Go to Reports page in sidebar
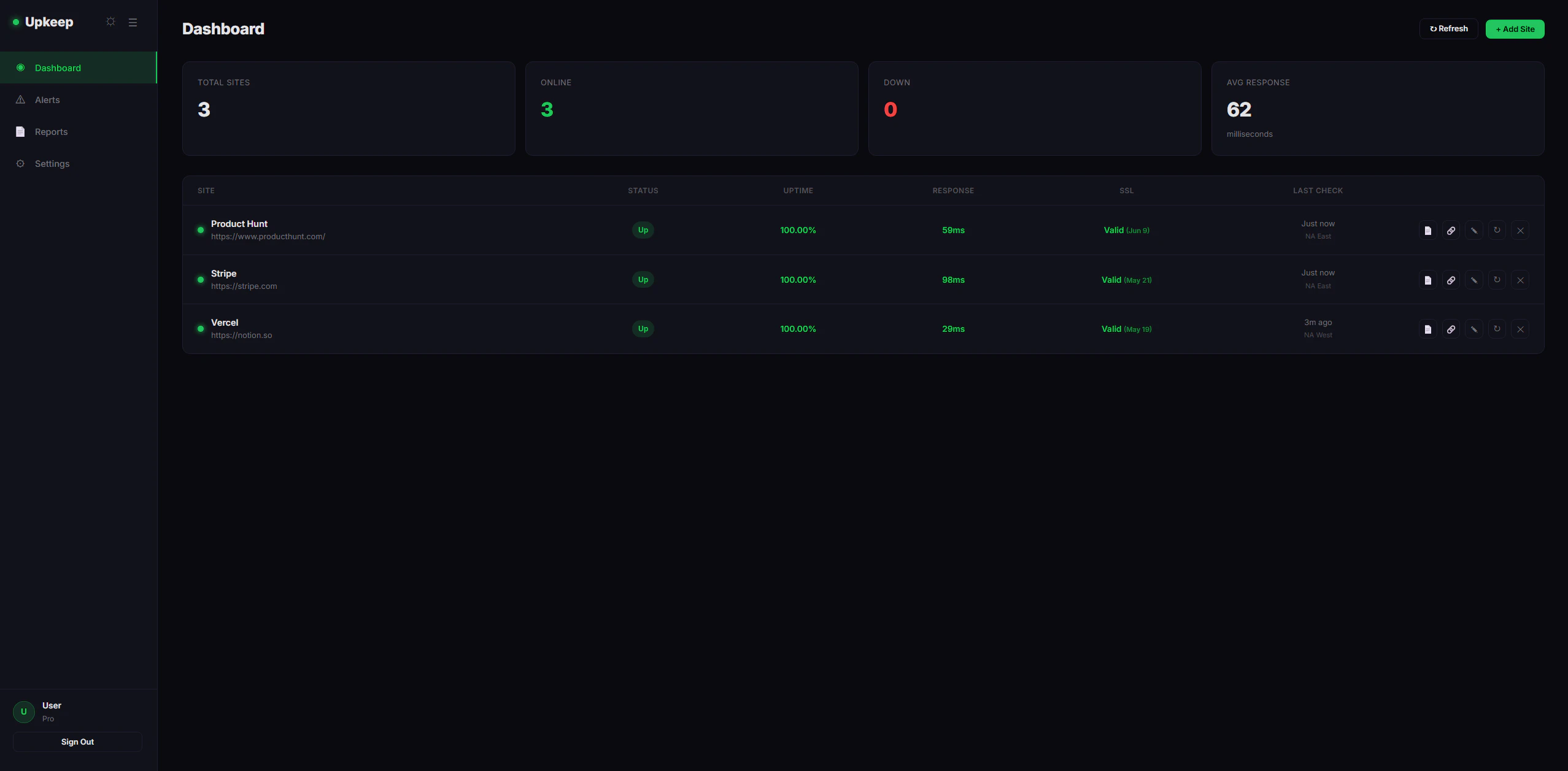 coord(51,132)
